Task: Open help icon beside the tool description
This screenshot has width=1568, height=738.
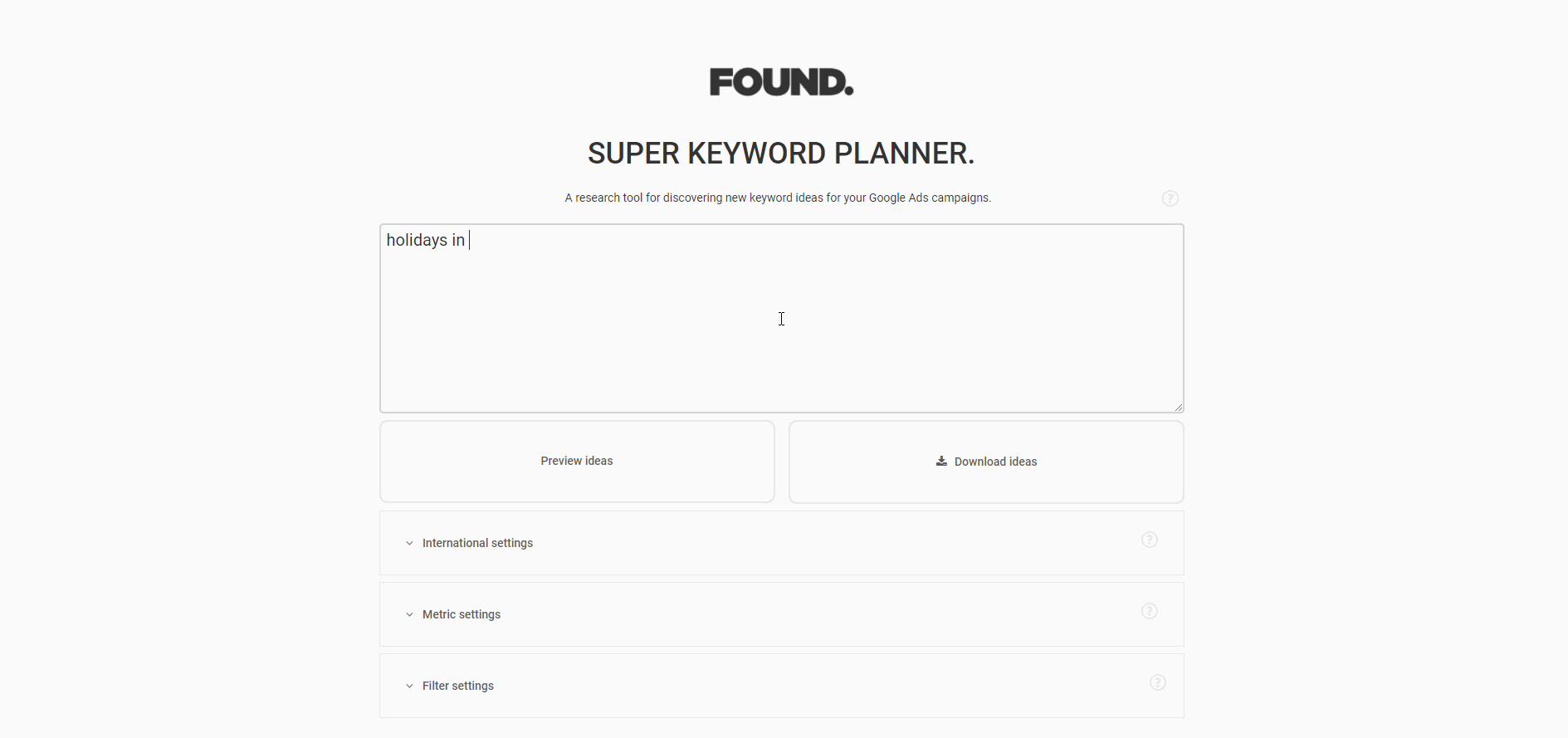Action: [1170, 198]
